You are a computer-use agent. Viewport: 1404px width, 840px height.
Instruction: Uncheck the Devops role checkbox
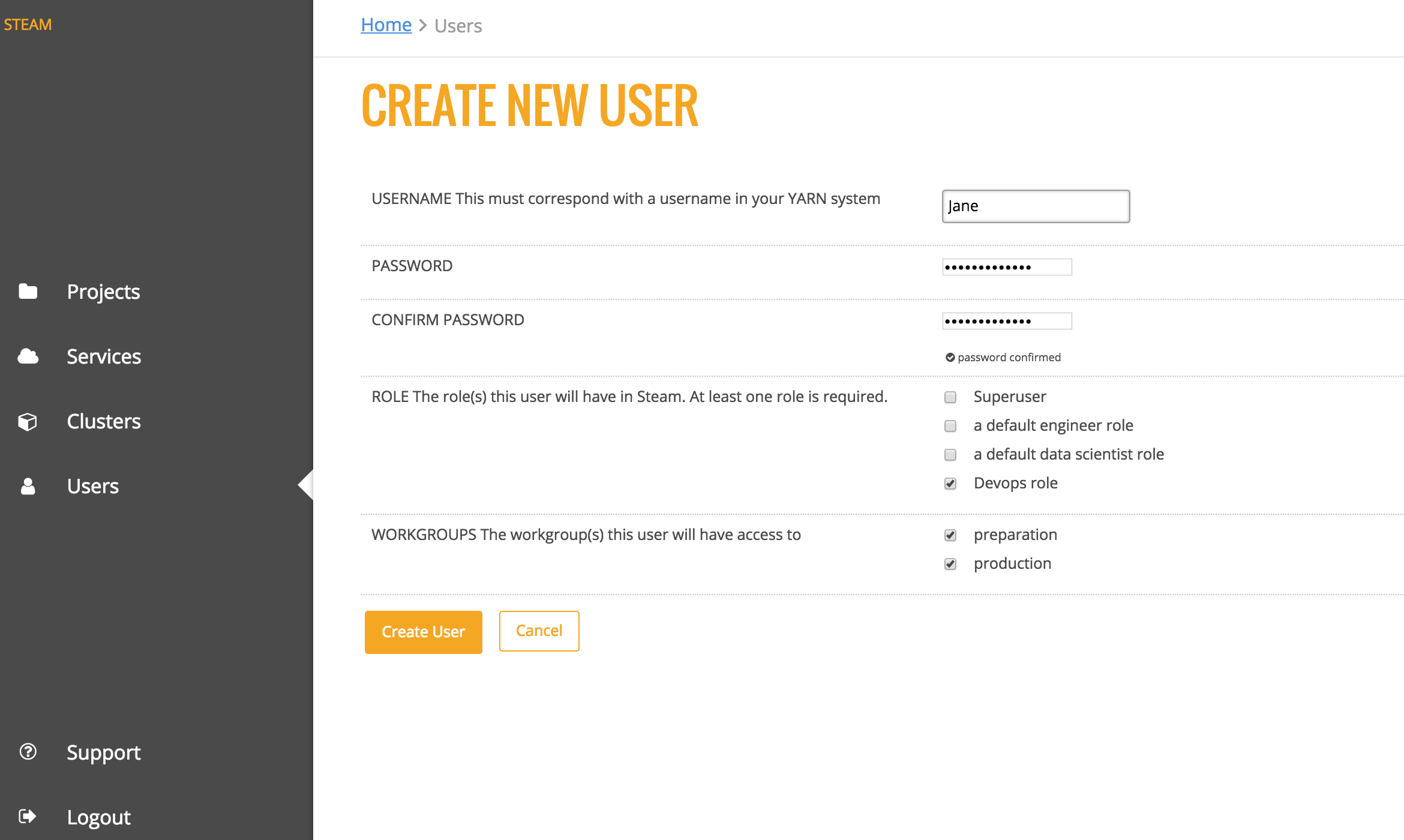point(950,484)
